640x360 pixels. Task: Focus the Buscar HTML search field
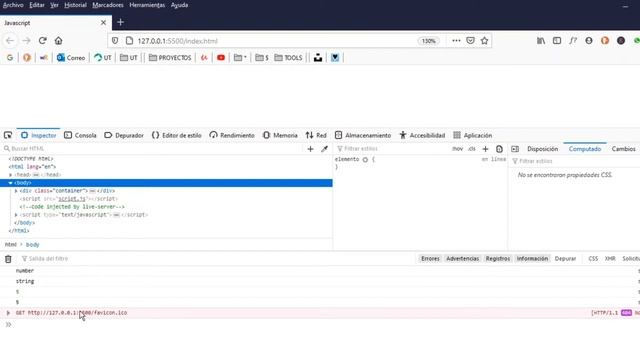[153, 149]
